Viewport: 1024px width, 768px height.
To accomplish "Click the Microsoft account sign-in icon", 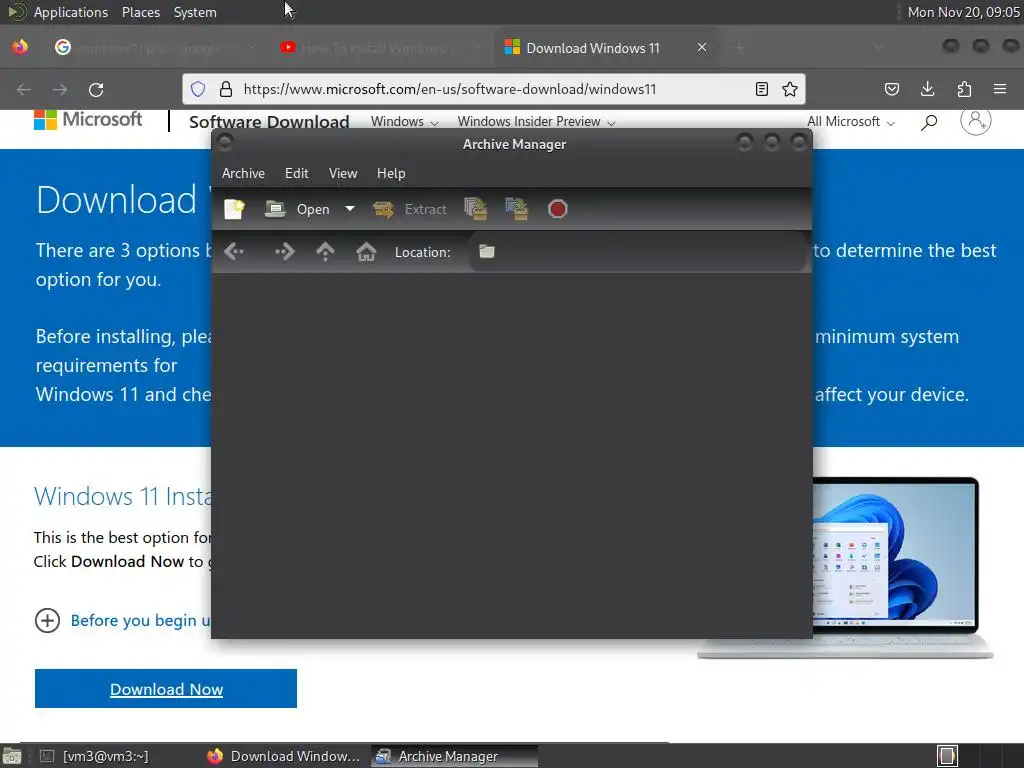I will 976,121.
